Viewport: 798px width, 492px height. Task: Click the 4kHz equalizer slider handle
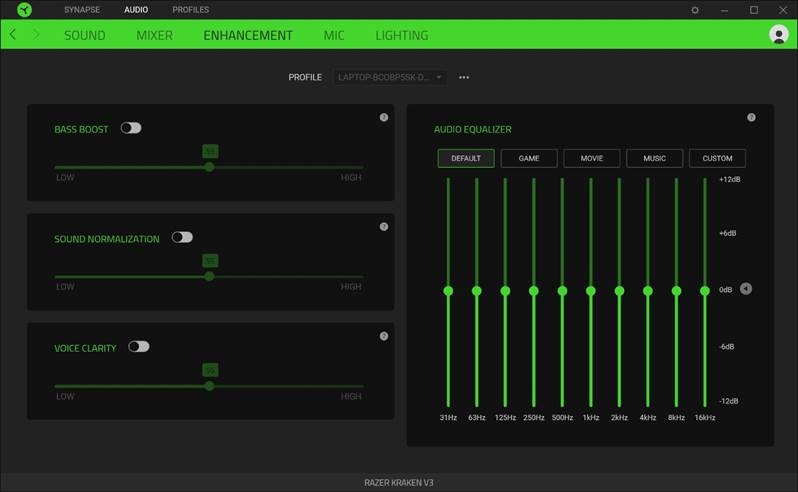point(647,291)
